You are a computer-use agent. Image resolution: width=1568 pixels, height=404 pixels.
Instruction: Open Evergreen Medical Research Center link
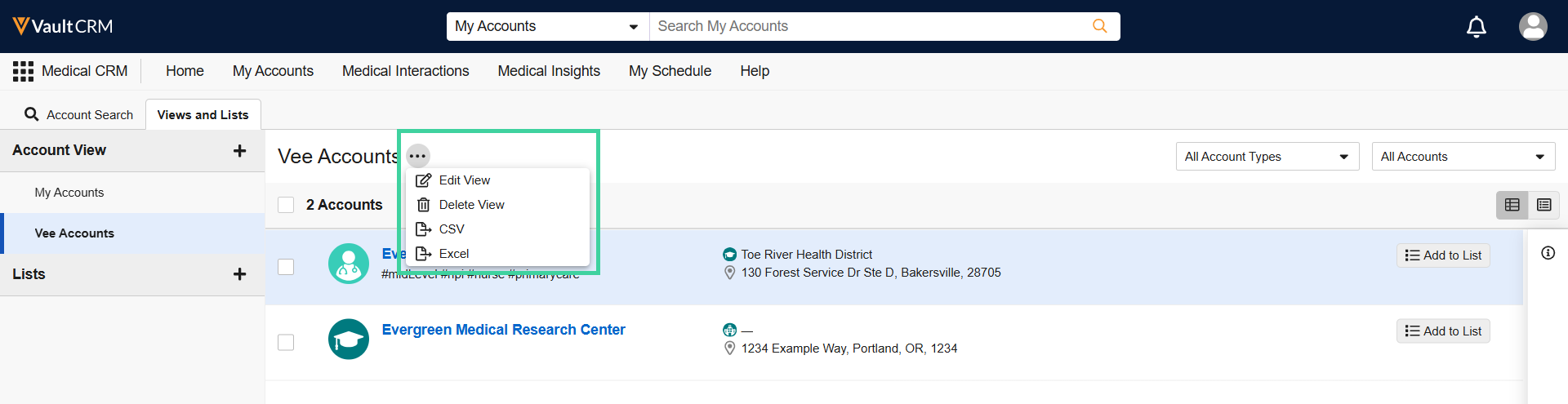[503, 330]
